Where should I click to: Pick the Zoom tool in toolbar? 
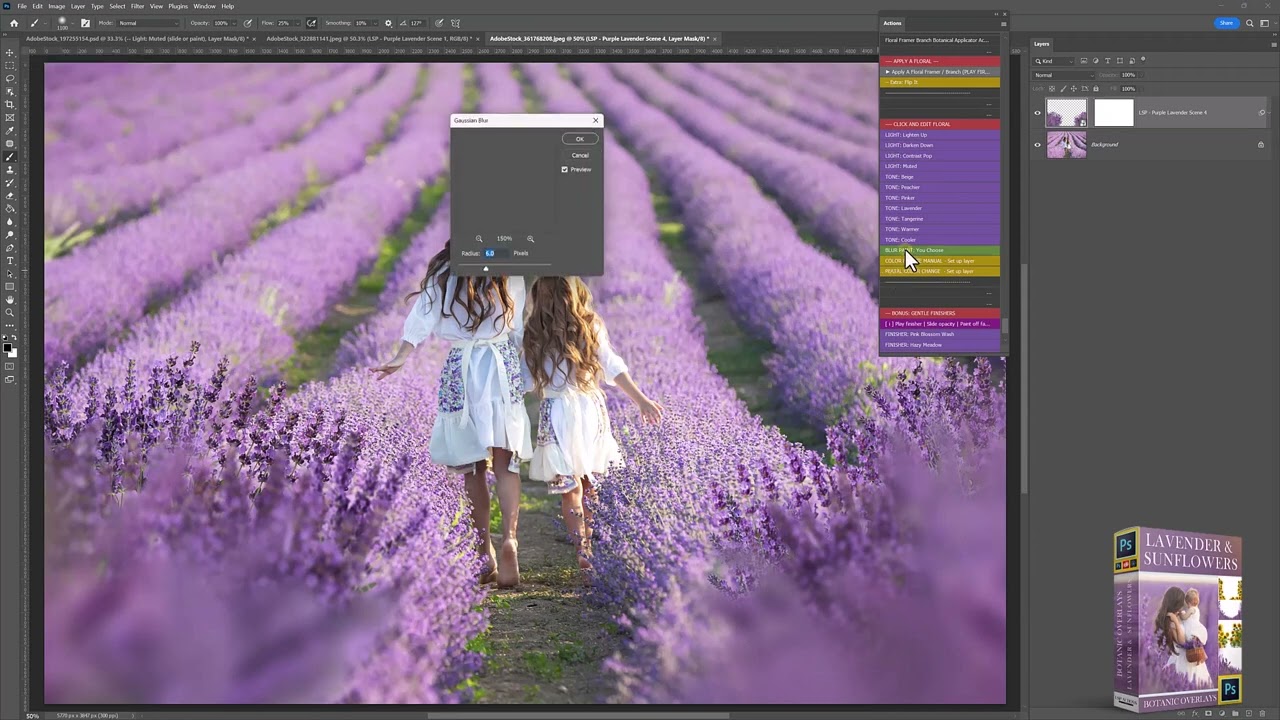[x=10, y=313]
